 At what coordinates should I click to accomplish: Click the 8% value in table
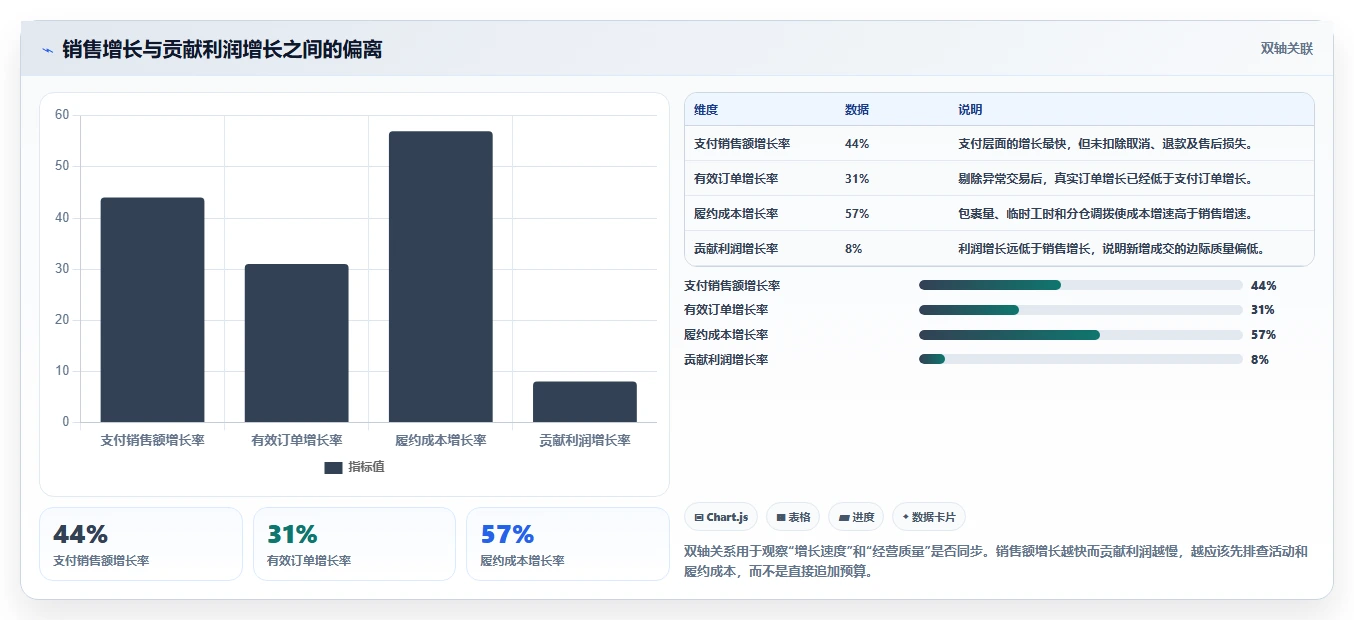point(853,249)
